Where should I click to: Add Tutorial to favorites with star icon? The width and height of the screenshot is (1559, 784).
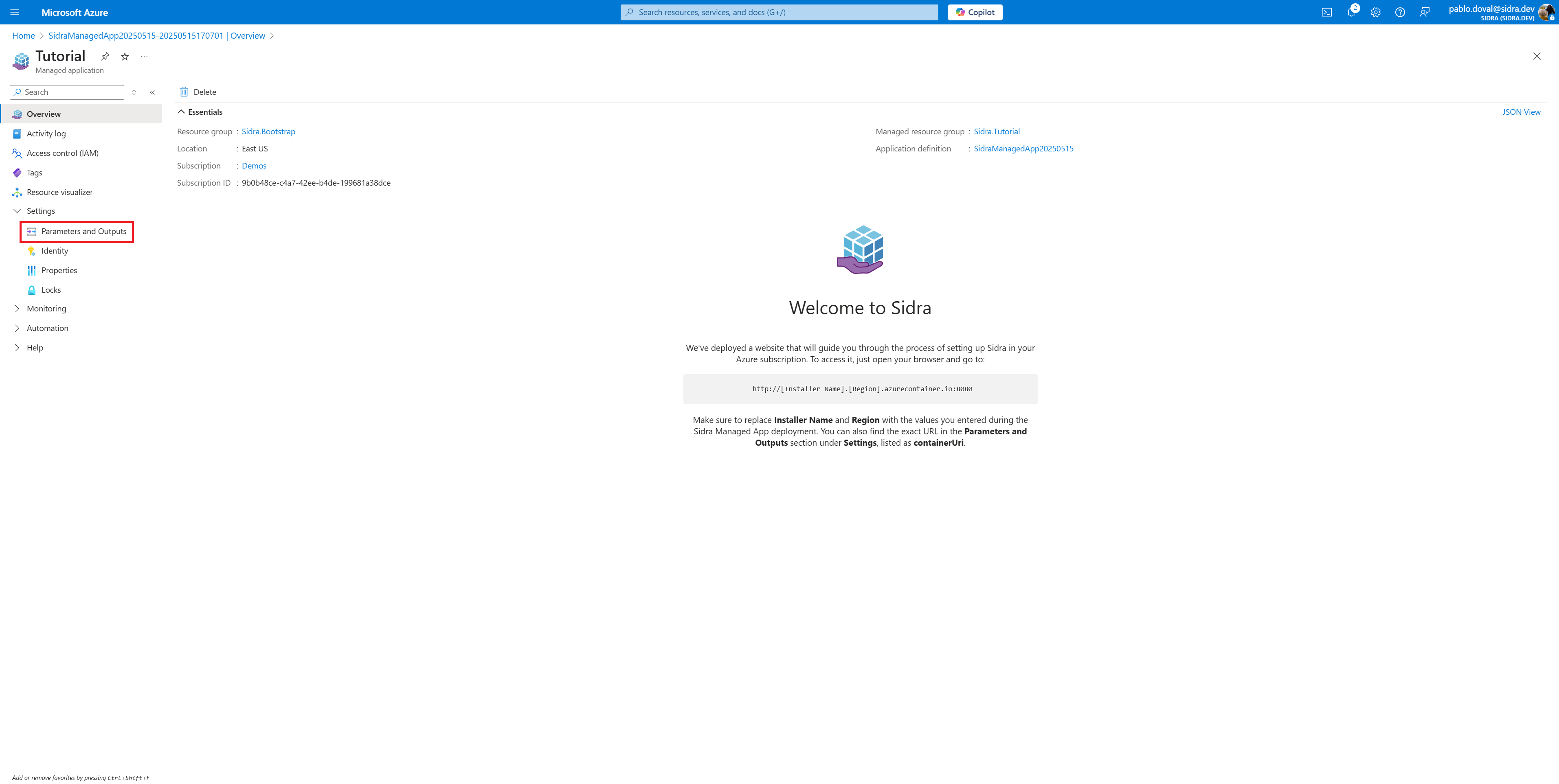pos(125,56)
